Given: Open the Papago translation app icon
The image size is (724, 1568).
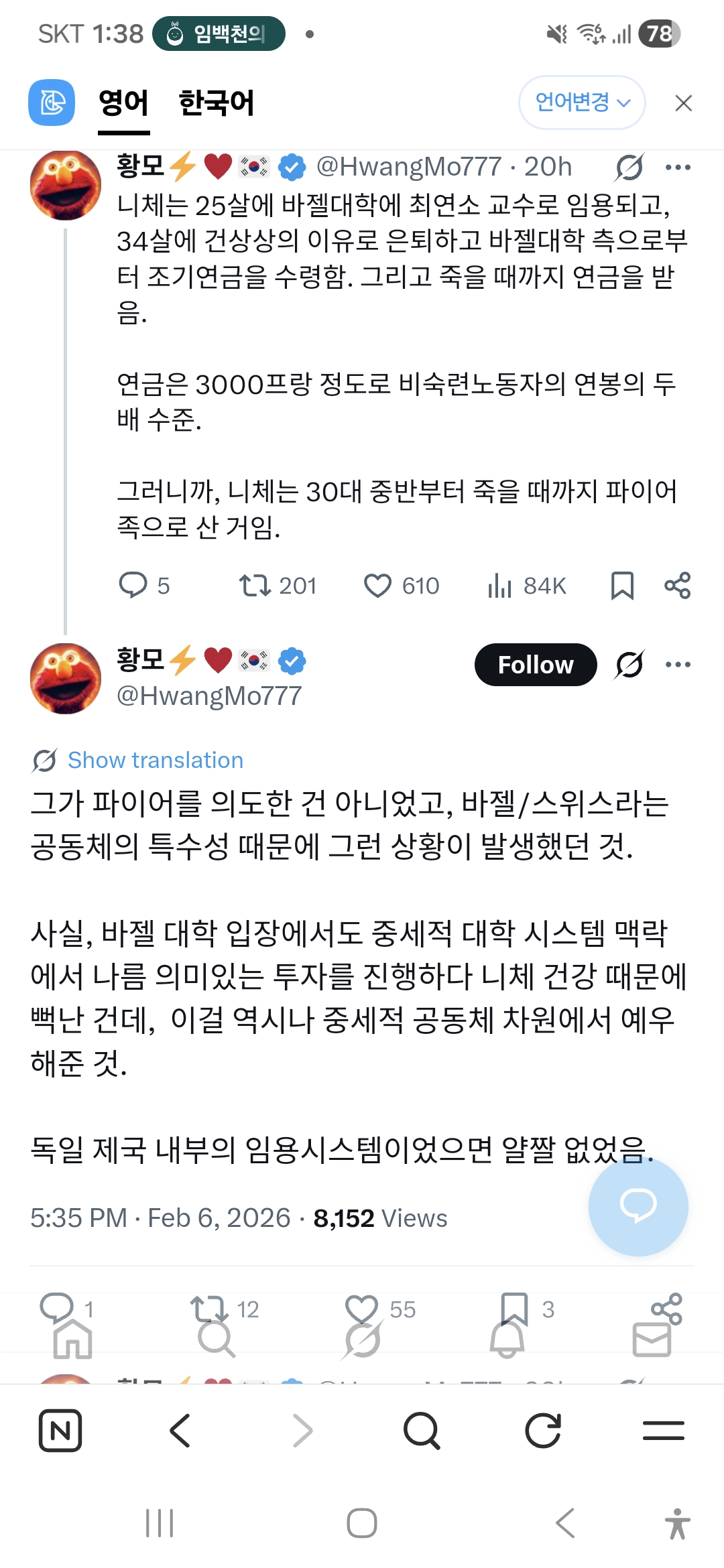Looking at the screenshot, I should tap(52, 103).
